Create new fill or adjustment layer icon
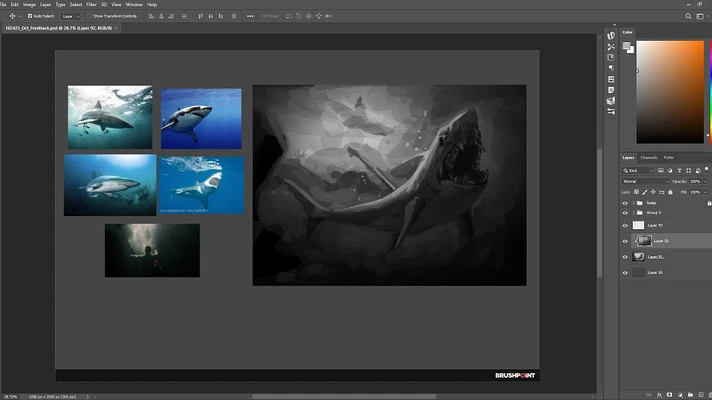 [680, 395]
